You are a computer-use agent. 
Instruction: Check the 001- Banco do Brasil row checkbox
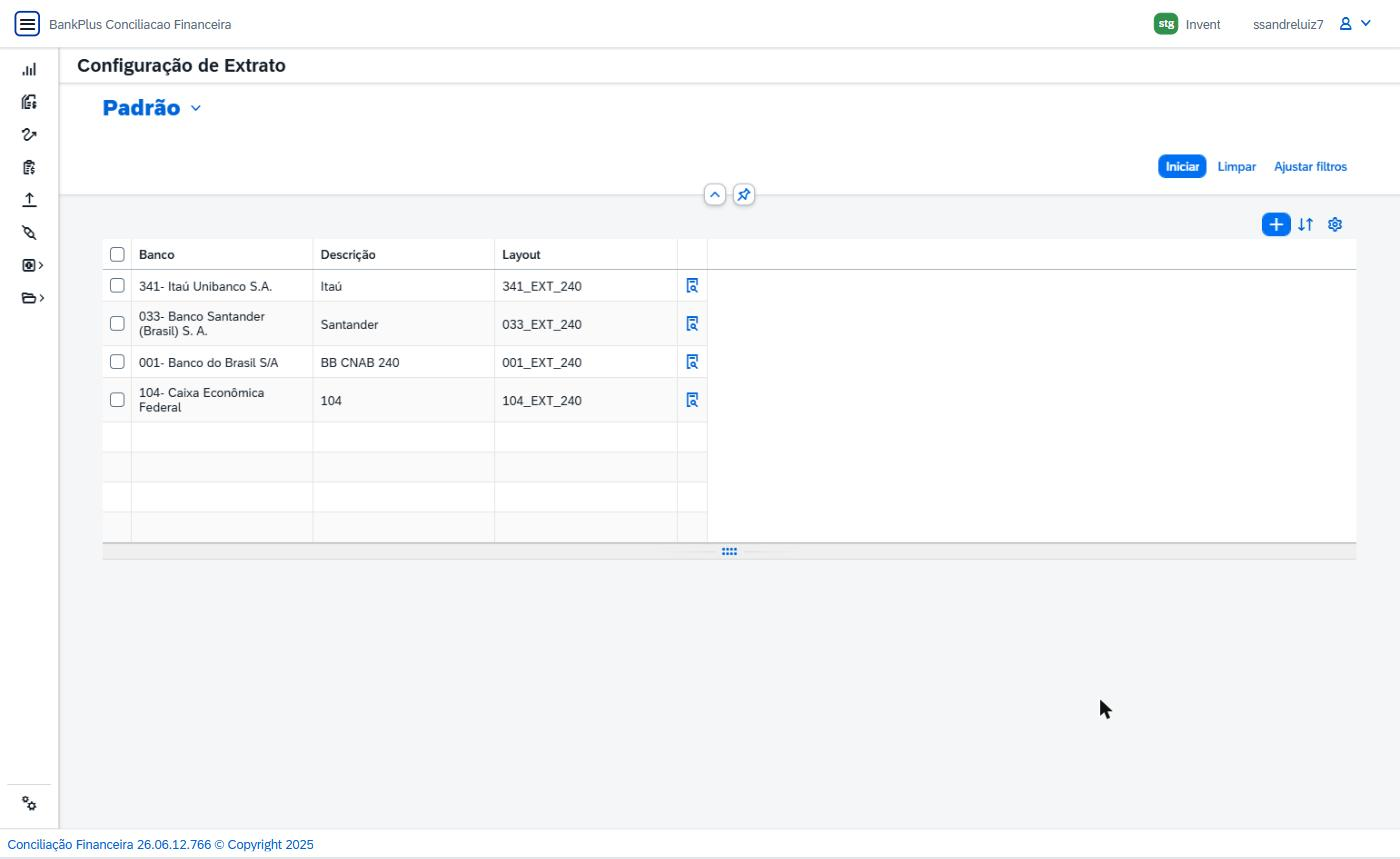117,362
